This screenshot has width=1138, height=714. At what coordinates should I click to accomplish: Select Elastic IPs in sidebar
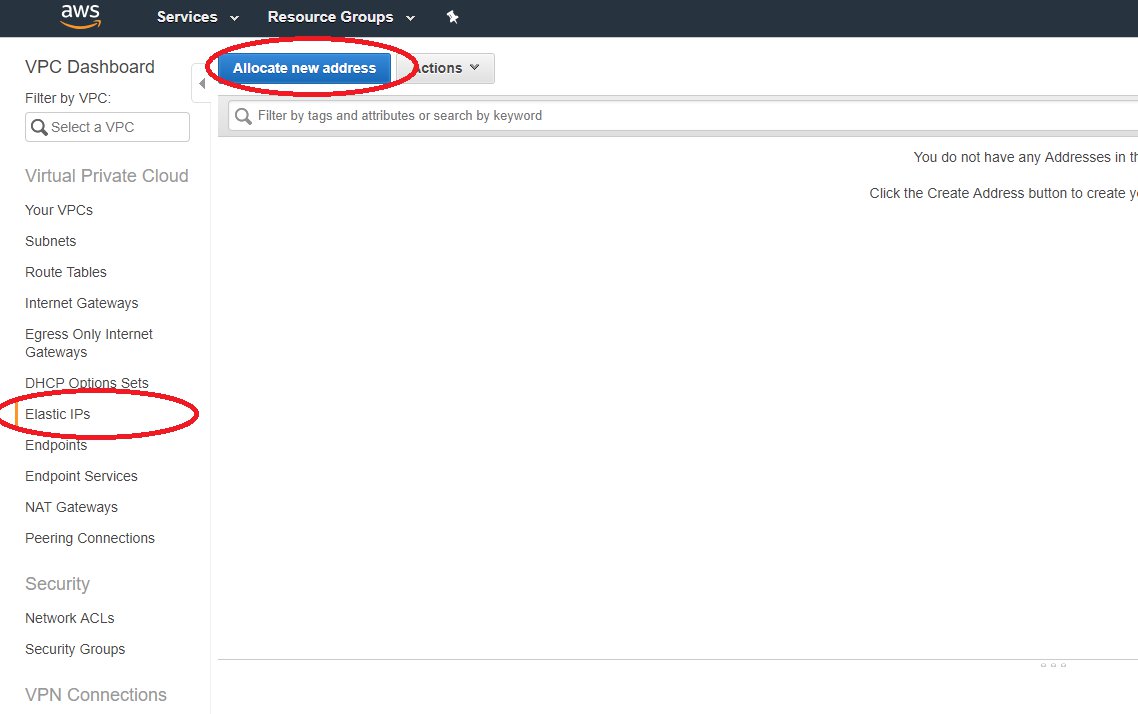pos(57,414)
